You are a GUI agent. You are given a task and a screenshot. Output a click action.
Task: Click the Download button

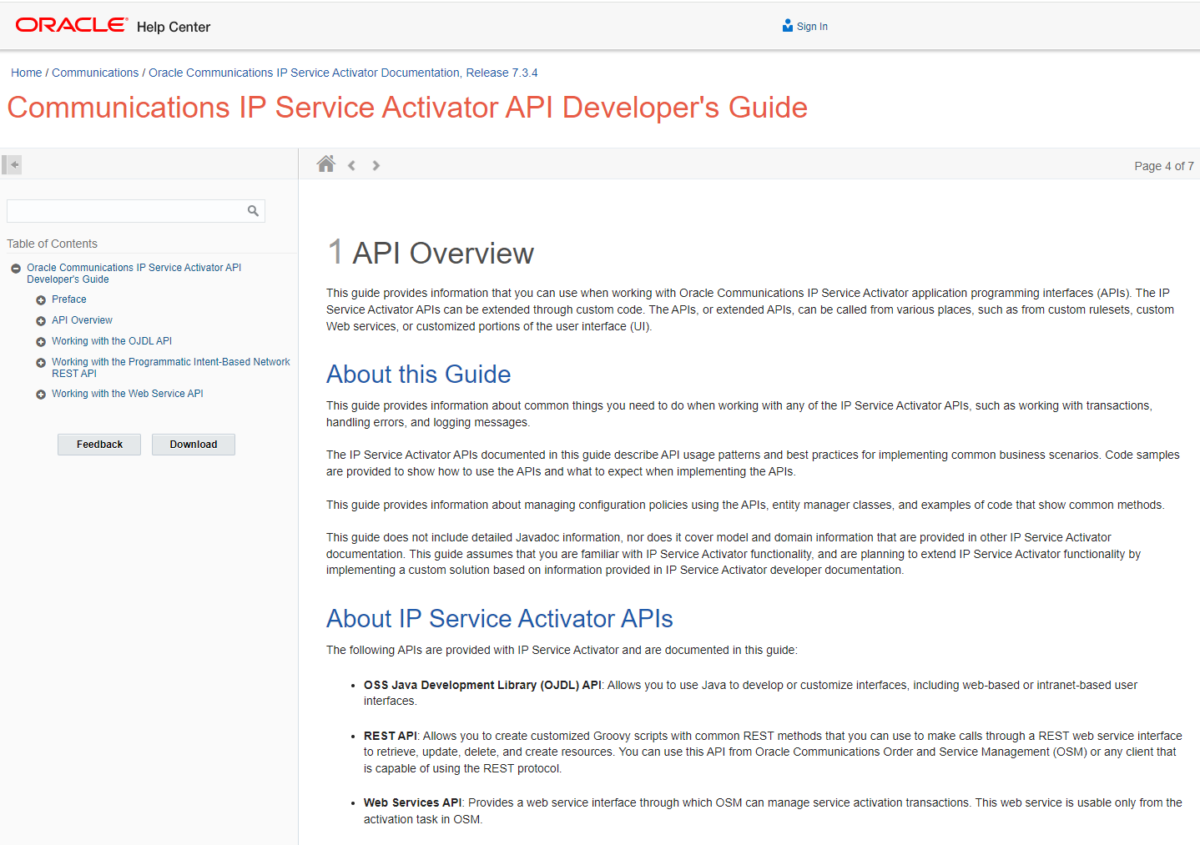pyautogui.click(x=193, y=444)
